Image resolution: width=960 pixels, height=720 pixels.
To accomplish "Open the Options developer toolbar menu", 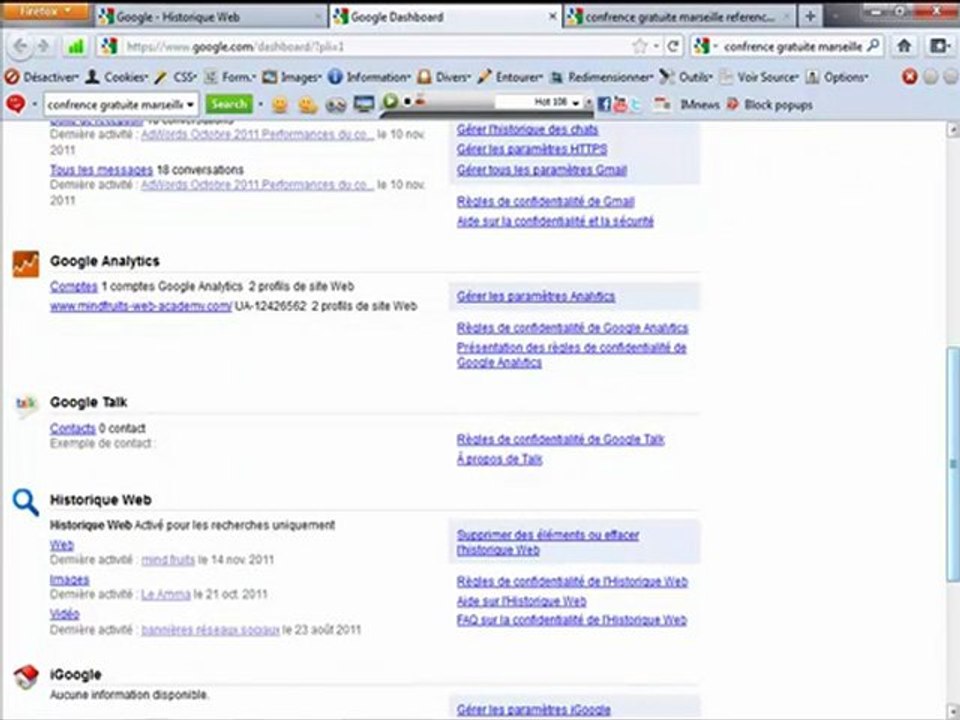I will click(837, 77).
